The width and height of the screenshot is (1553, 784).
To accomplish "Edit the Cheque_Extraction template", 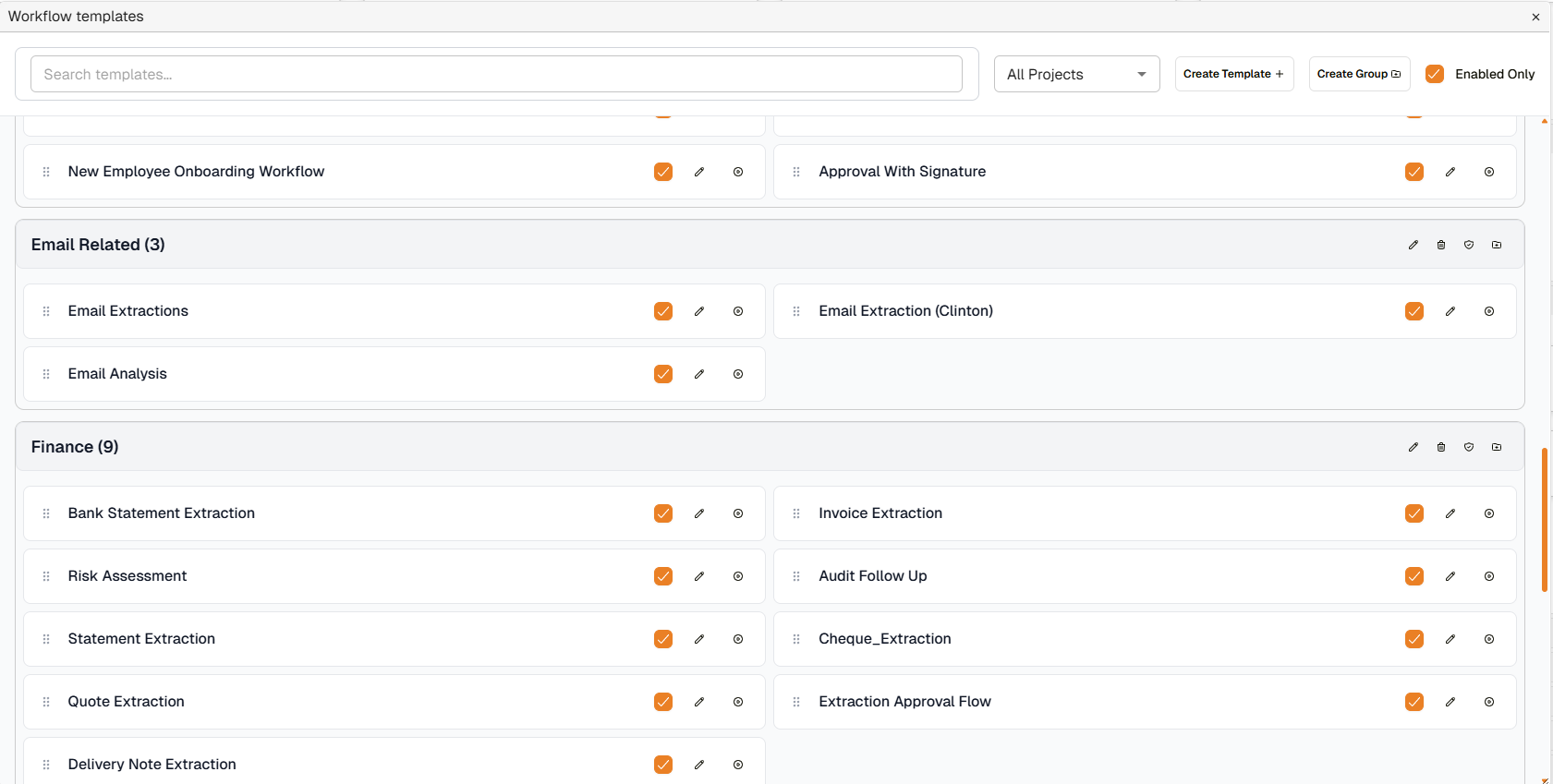I will pos(1450,639).
